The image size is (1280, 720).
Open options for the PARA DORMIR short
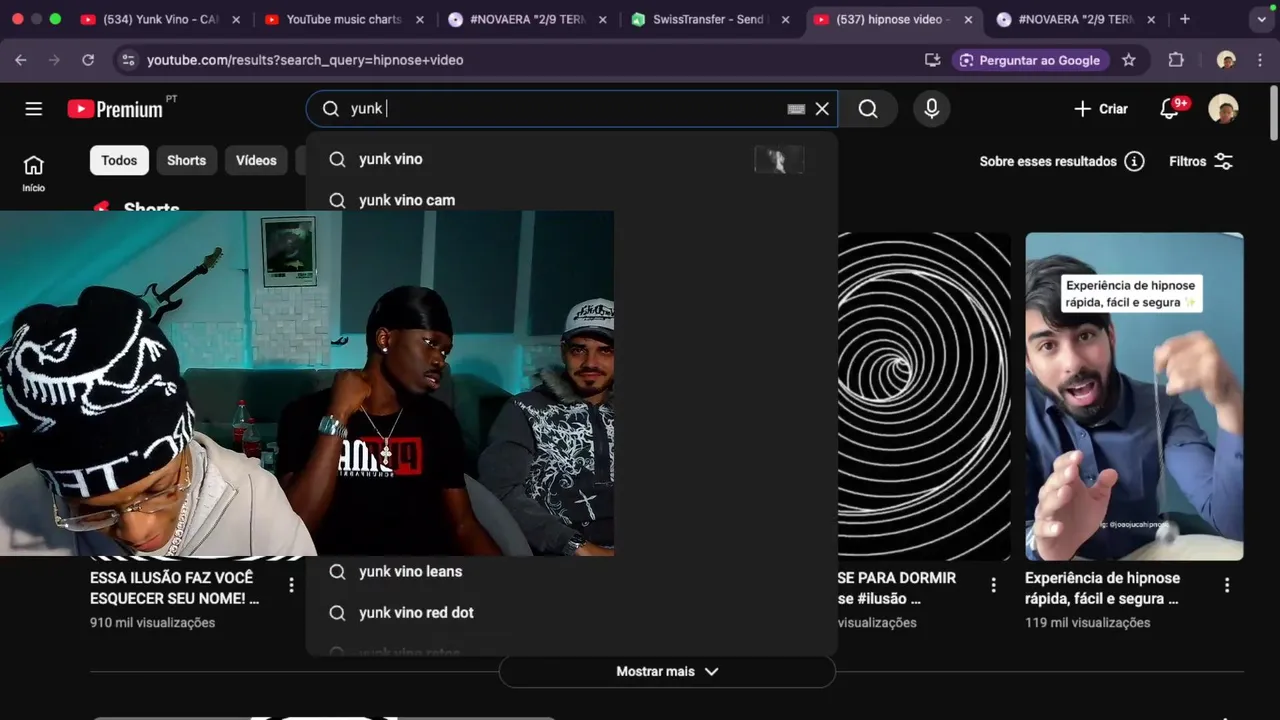click(993, 585)
